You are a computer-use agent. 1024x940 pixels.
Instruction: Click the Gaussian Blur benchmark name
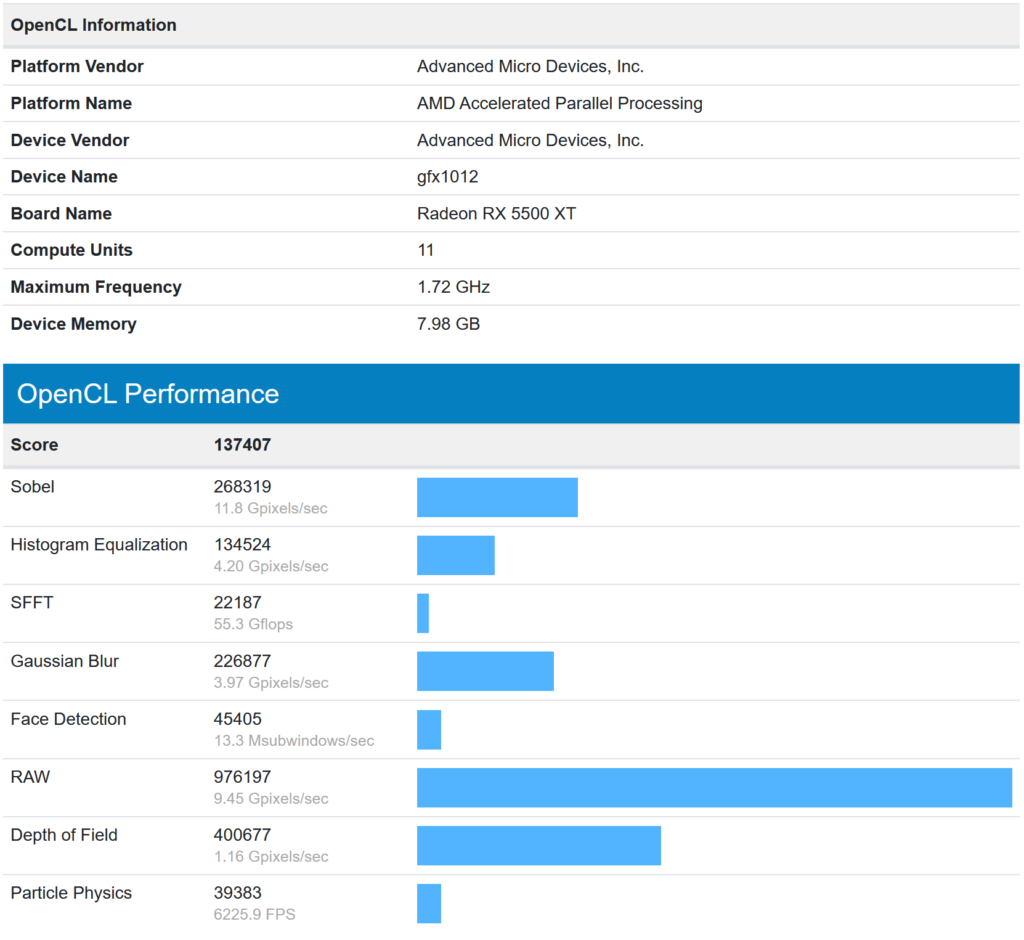pos(65,661)
